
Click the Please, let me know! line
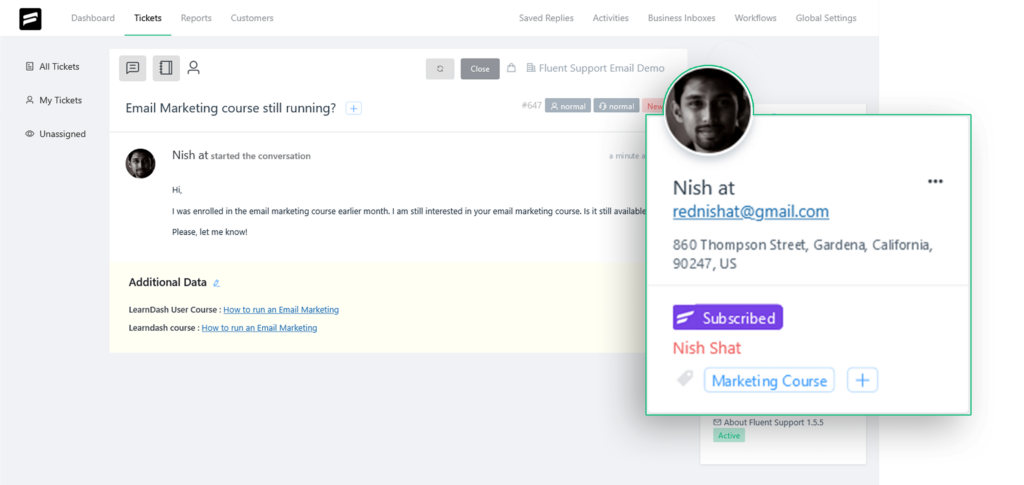point(210,232)
